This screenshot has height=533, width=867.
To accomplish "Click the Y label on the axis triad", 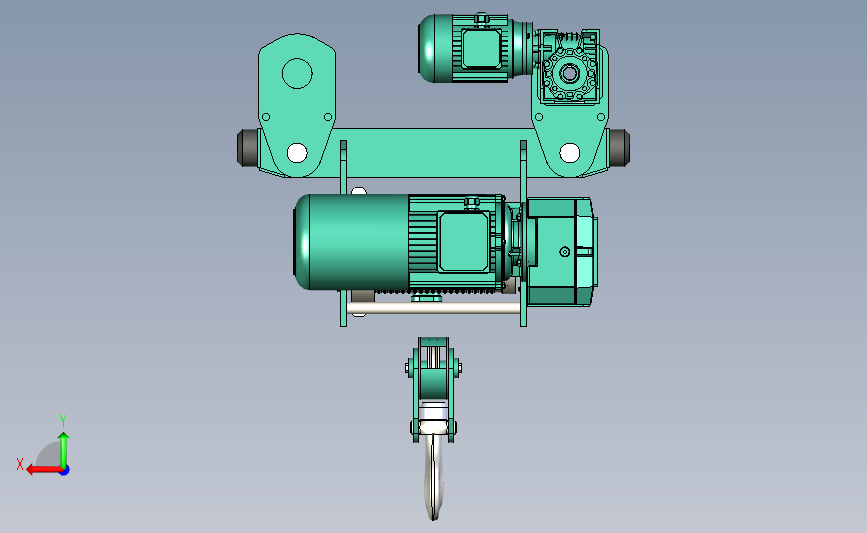I will pos(63,421).
